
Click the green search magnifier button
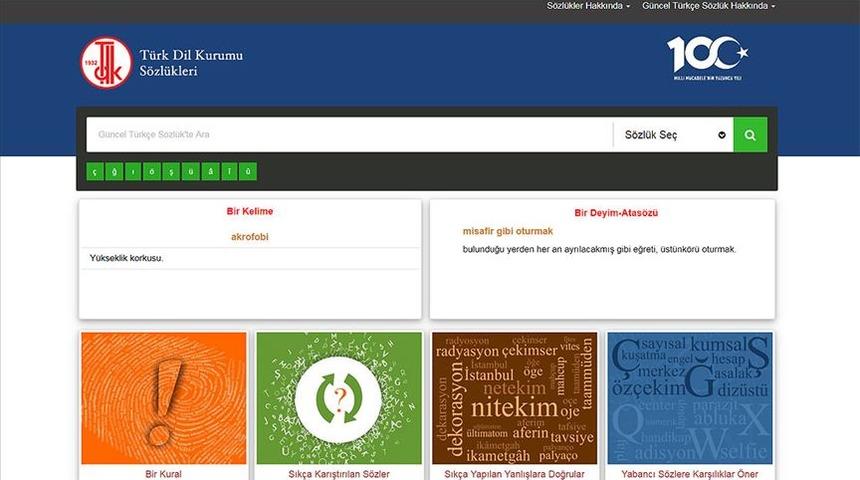click(x=750, y=135)
